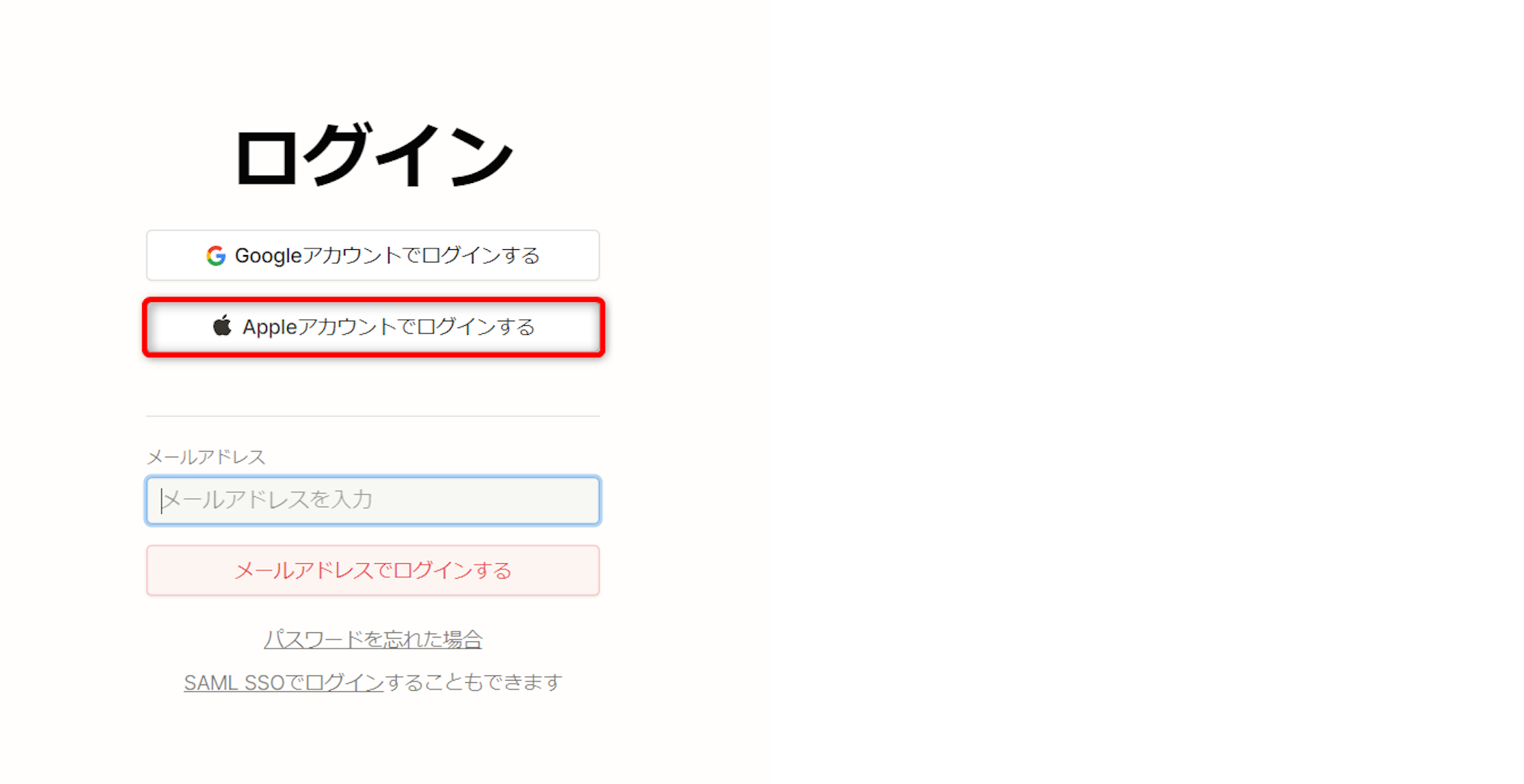The height and width of the screenshot is (784, 1524).
Task: Open the SAML SSOでログイン link
Action: tap(284, 683)
